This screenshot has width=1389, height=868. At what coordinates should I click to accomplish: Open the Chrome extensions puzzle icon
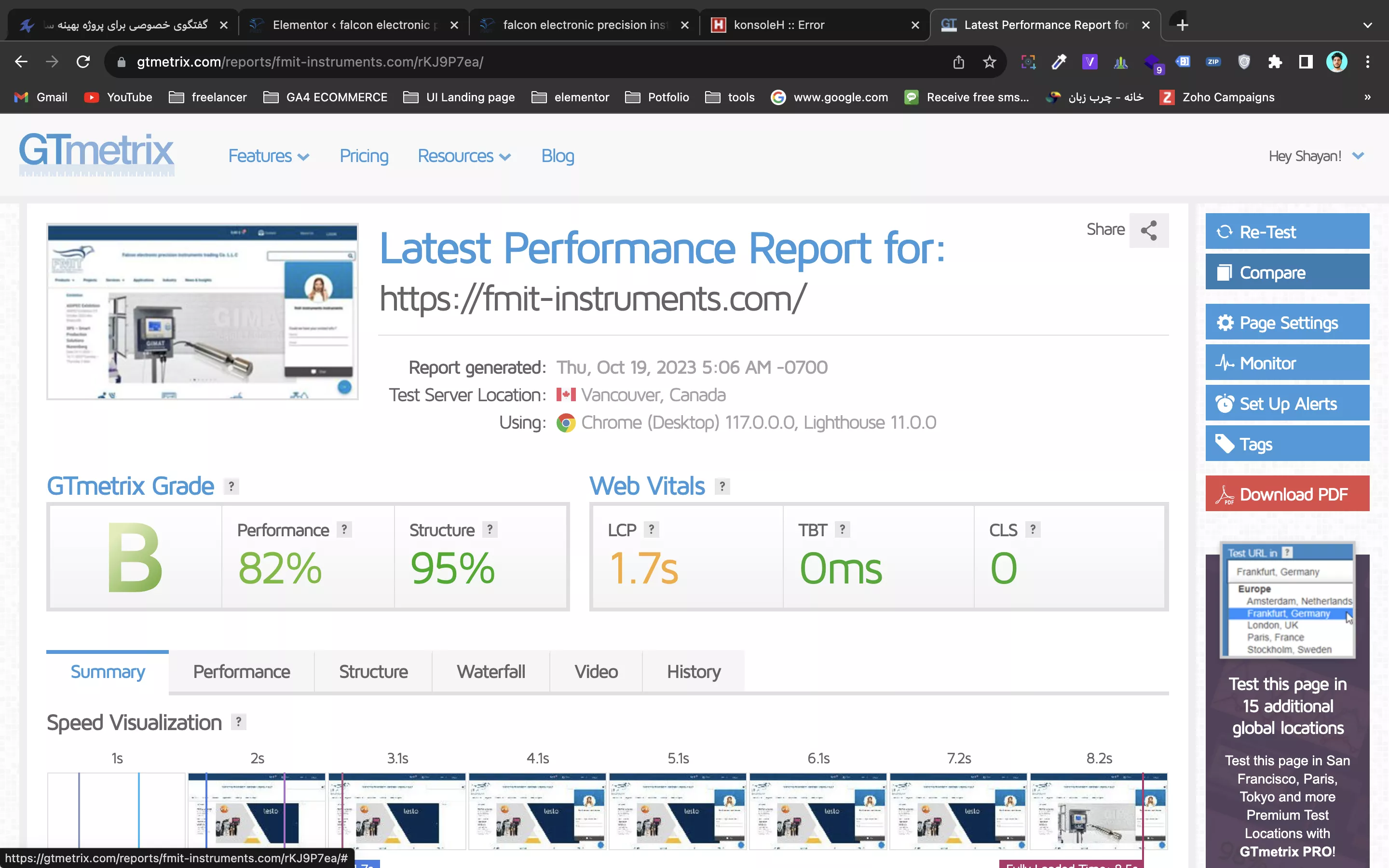click(x=1275, y=62)
